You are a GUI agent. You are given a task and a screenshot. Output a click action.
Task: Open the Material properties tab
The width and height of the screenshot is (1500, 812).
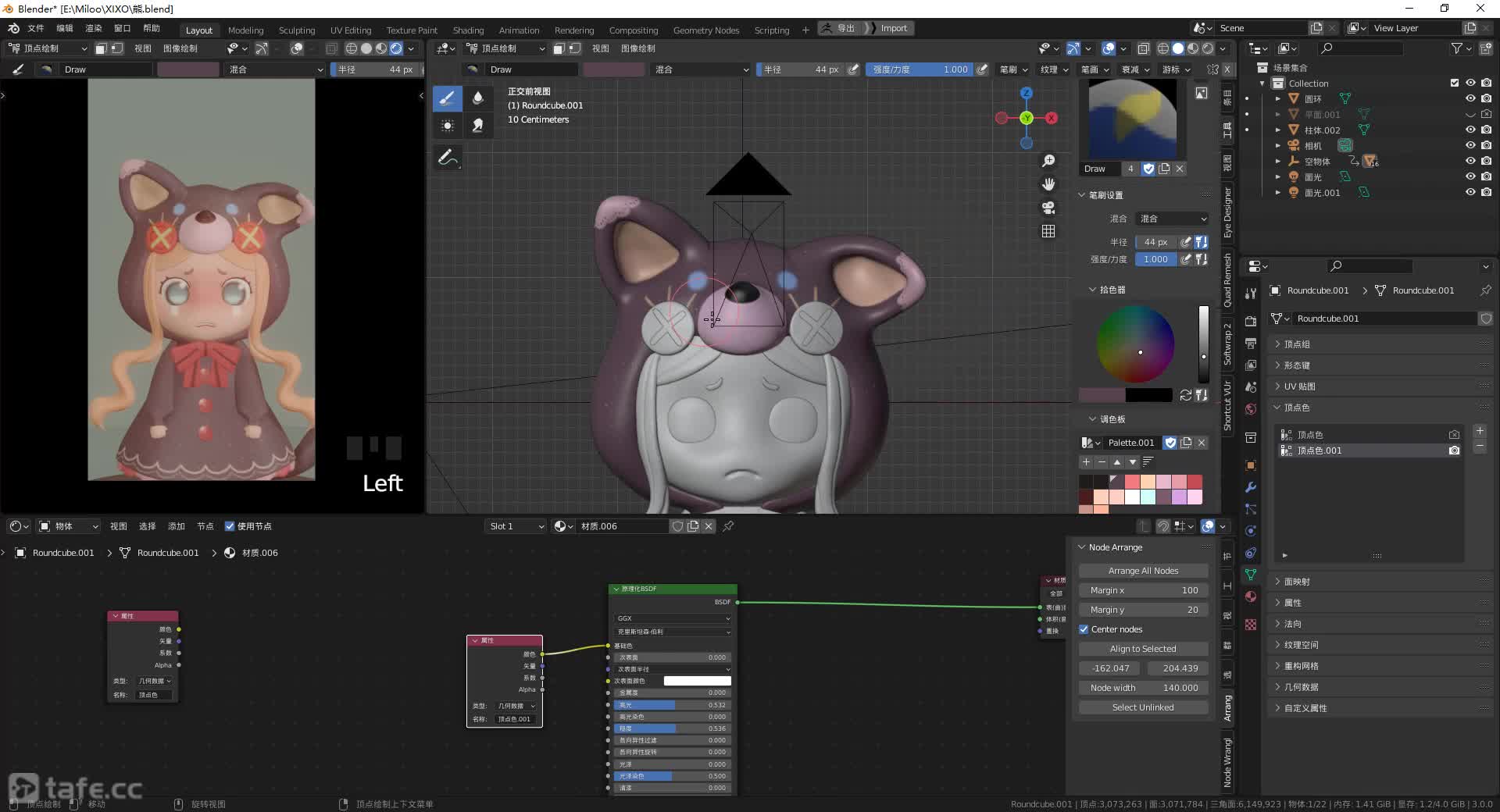click(1251, 597)
